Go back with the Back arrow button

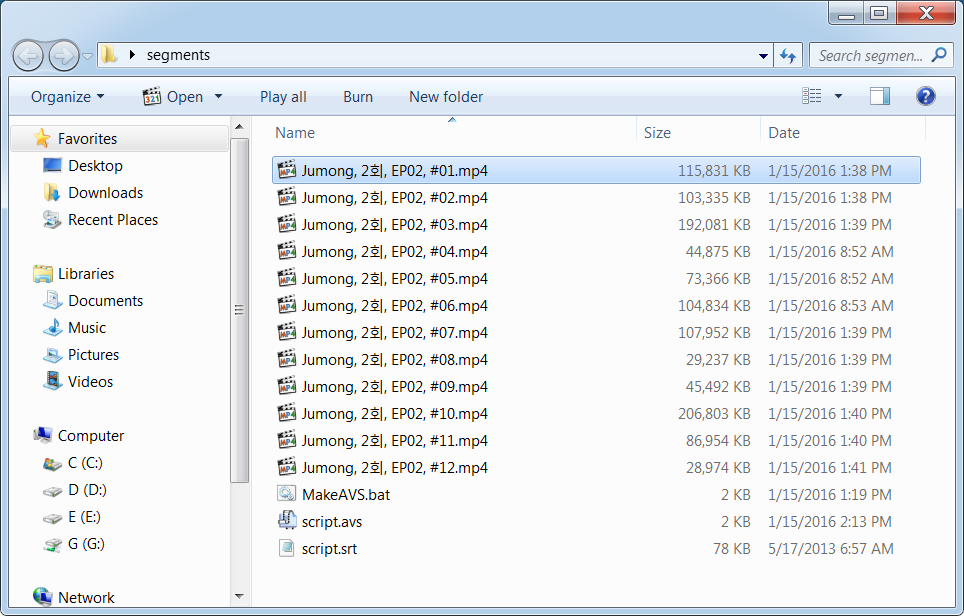(28, 56)
